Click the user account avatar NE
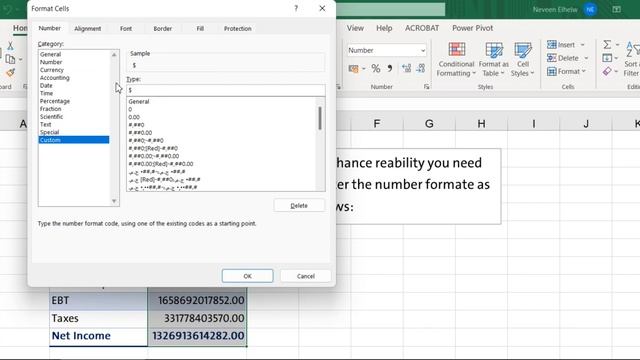Screen dimensions: 640x360 590,9
